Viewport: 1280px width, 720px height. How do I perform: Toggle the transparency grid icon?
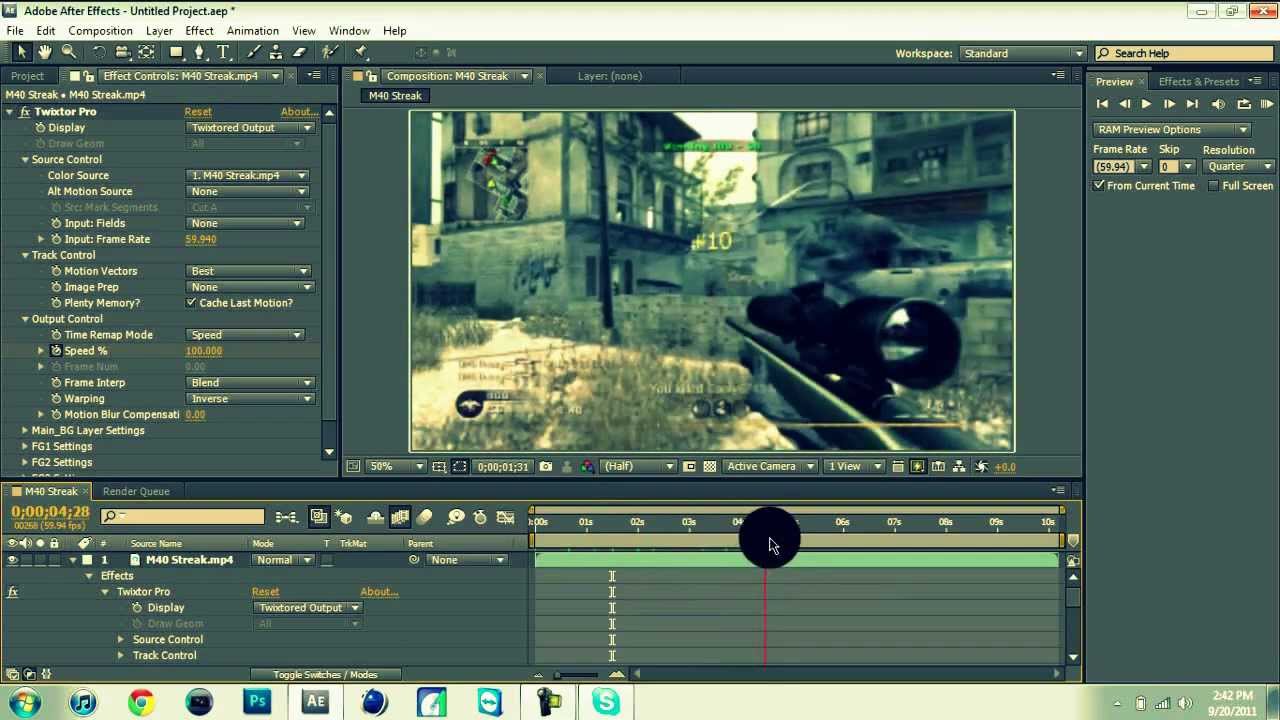(710, 466)
